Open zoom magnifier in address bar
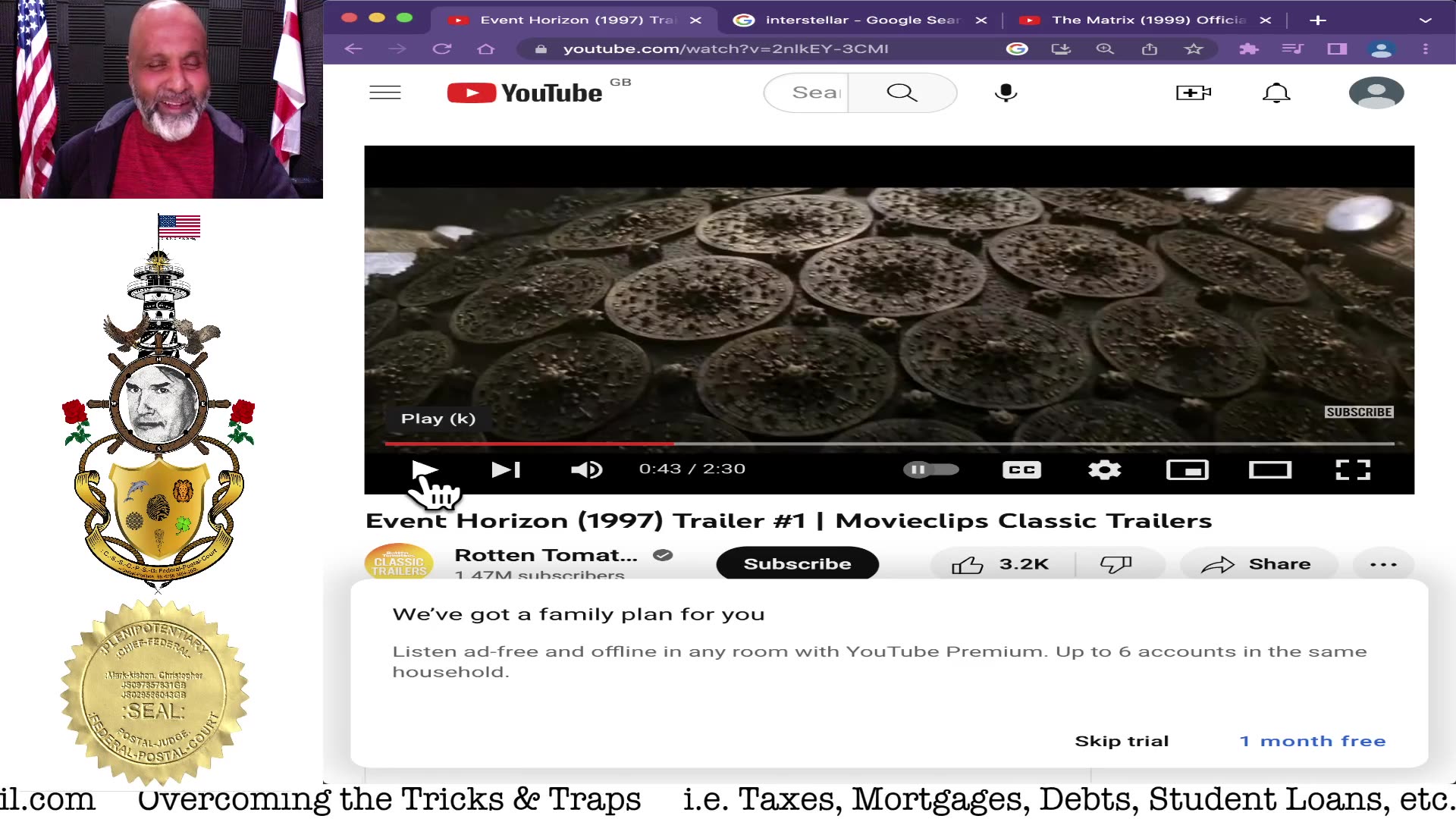1456x819 pixels. (1105, 49)
